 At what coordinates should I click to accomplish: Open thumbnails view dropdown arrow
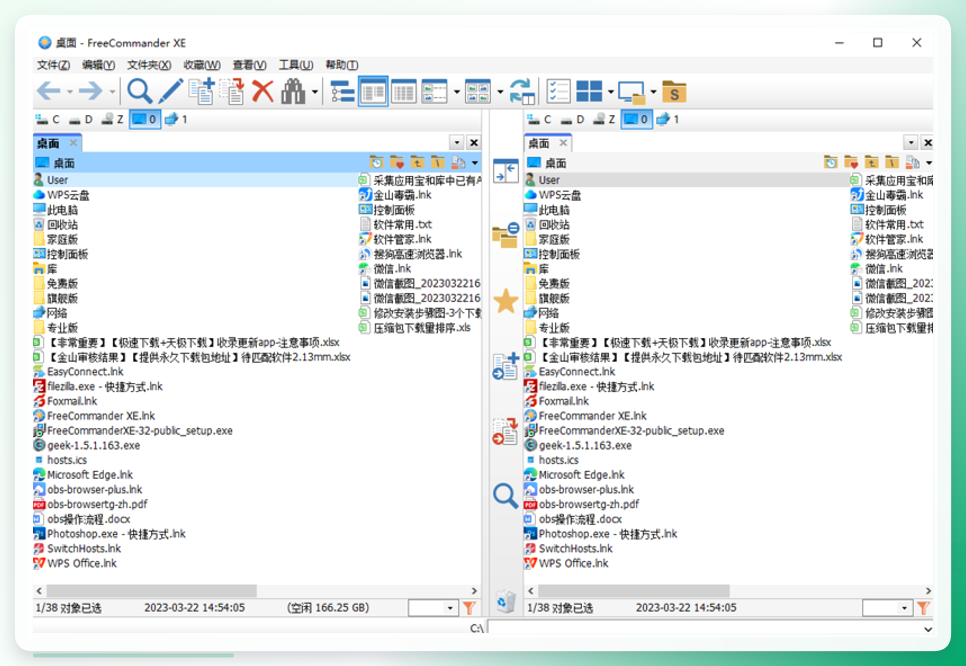[500, 92]
